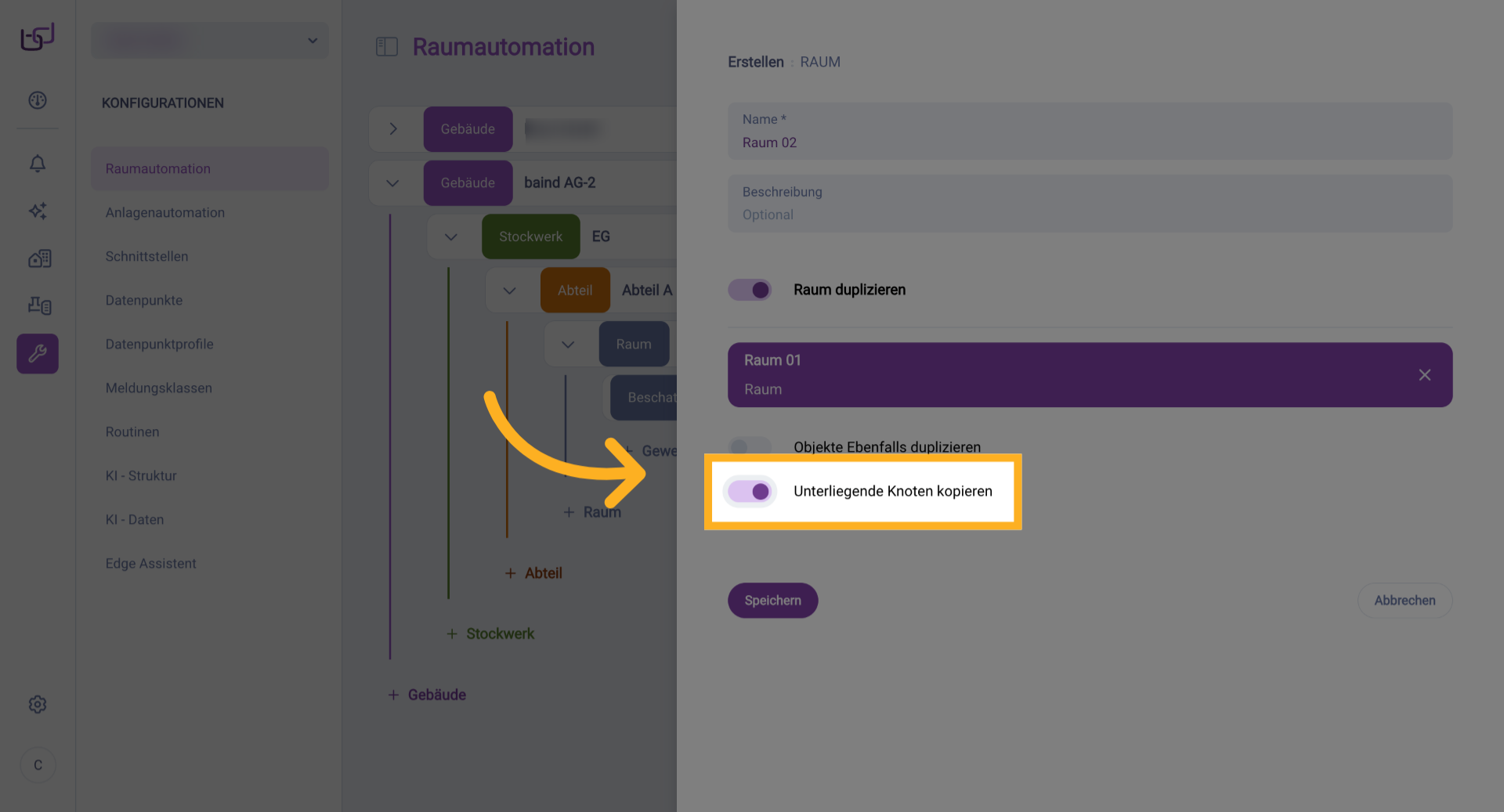
Task: Disable Unterliegende Knoten kopieren toggle
Action: (750, 491)
